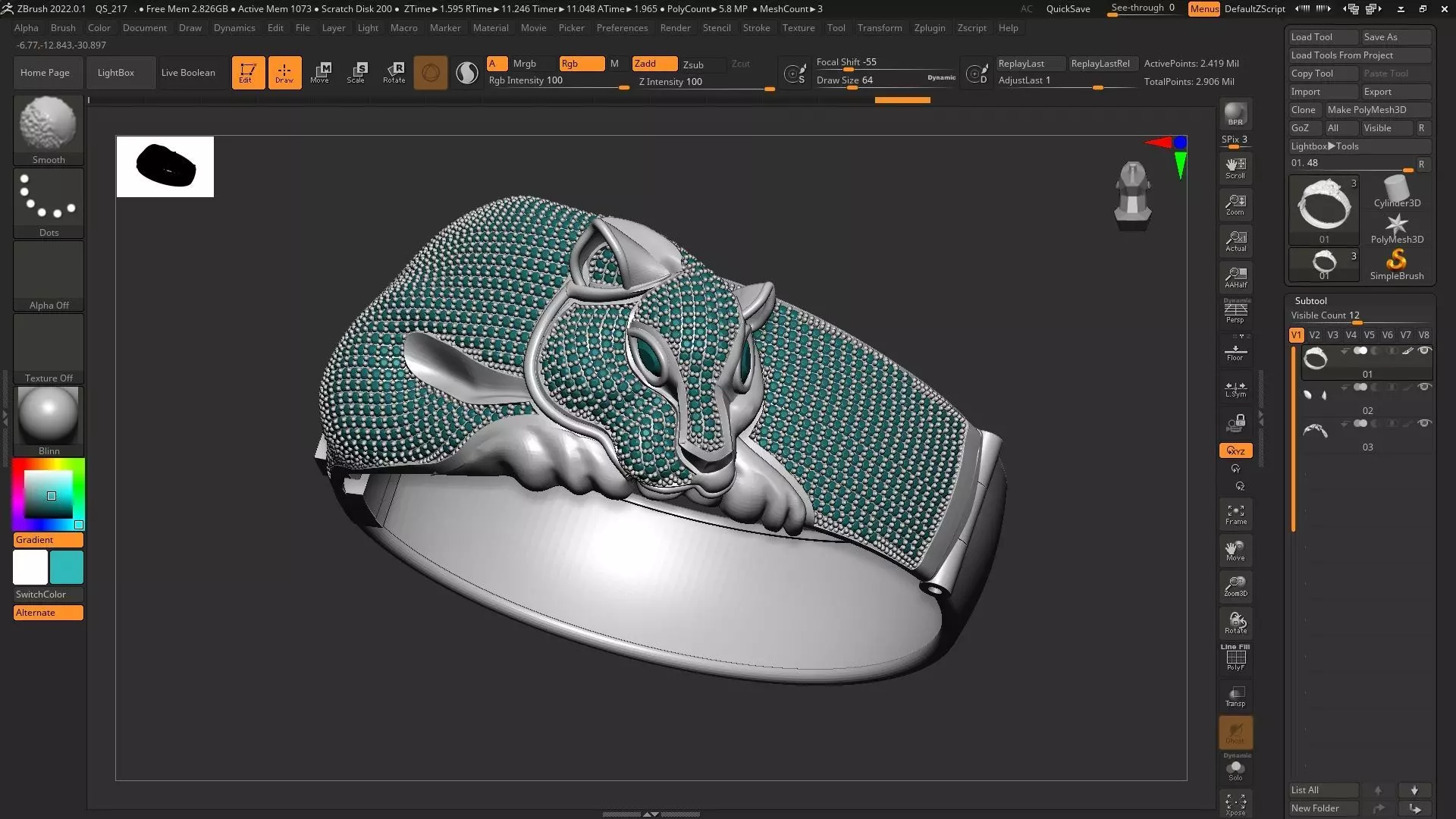Click the silhouette navigation thumbnail
The image size is (1456, 819).
pyautogui.click(x=165, y=167)
